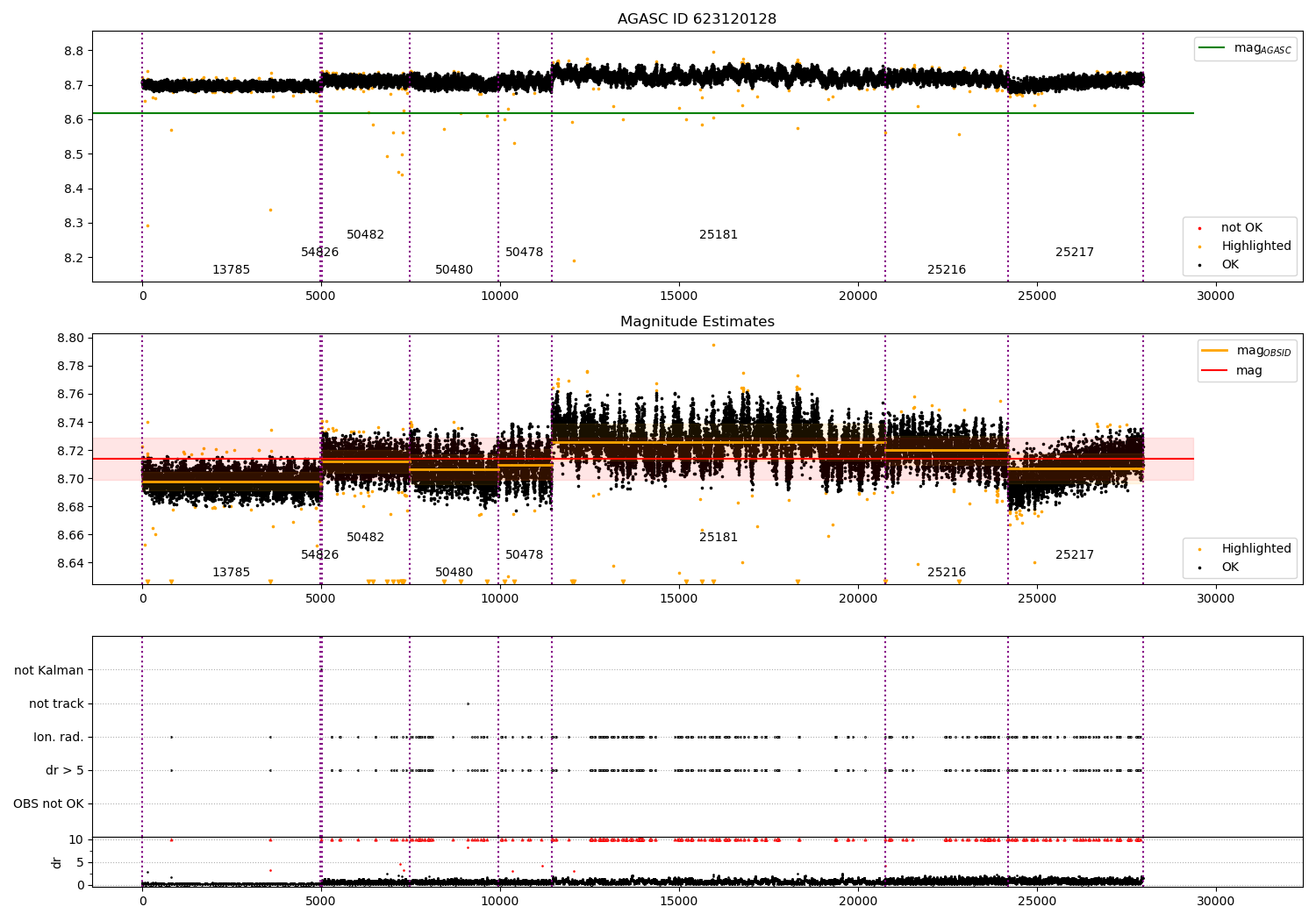Click y-axis tick 8.80 in middle plot

pyautogui.click(x=70, y=339)
